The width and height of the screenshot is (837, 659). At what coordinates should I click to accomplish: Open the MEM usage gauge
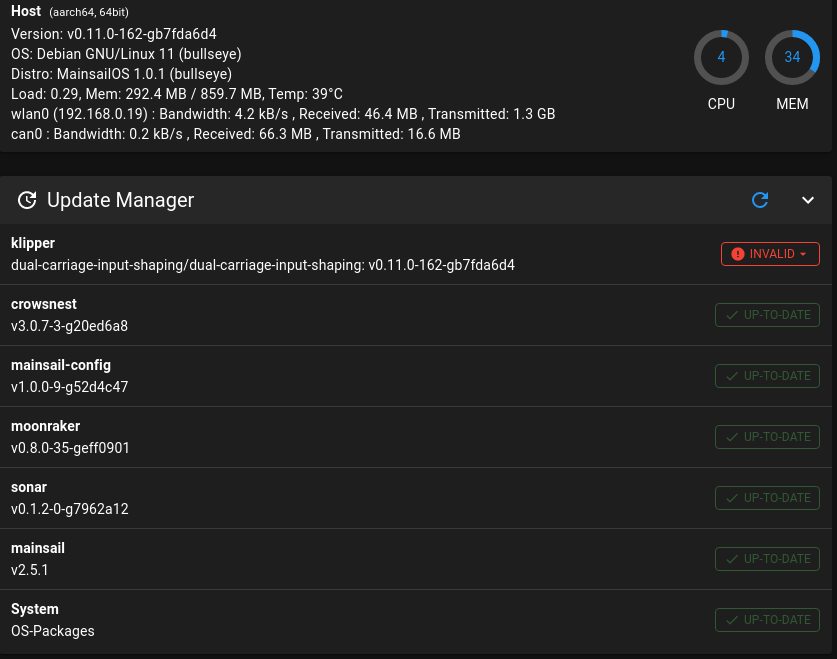coord(792,57)
